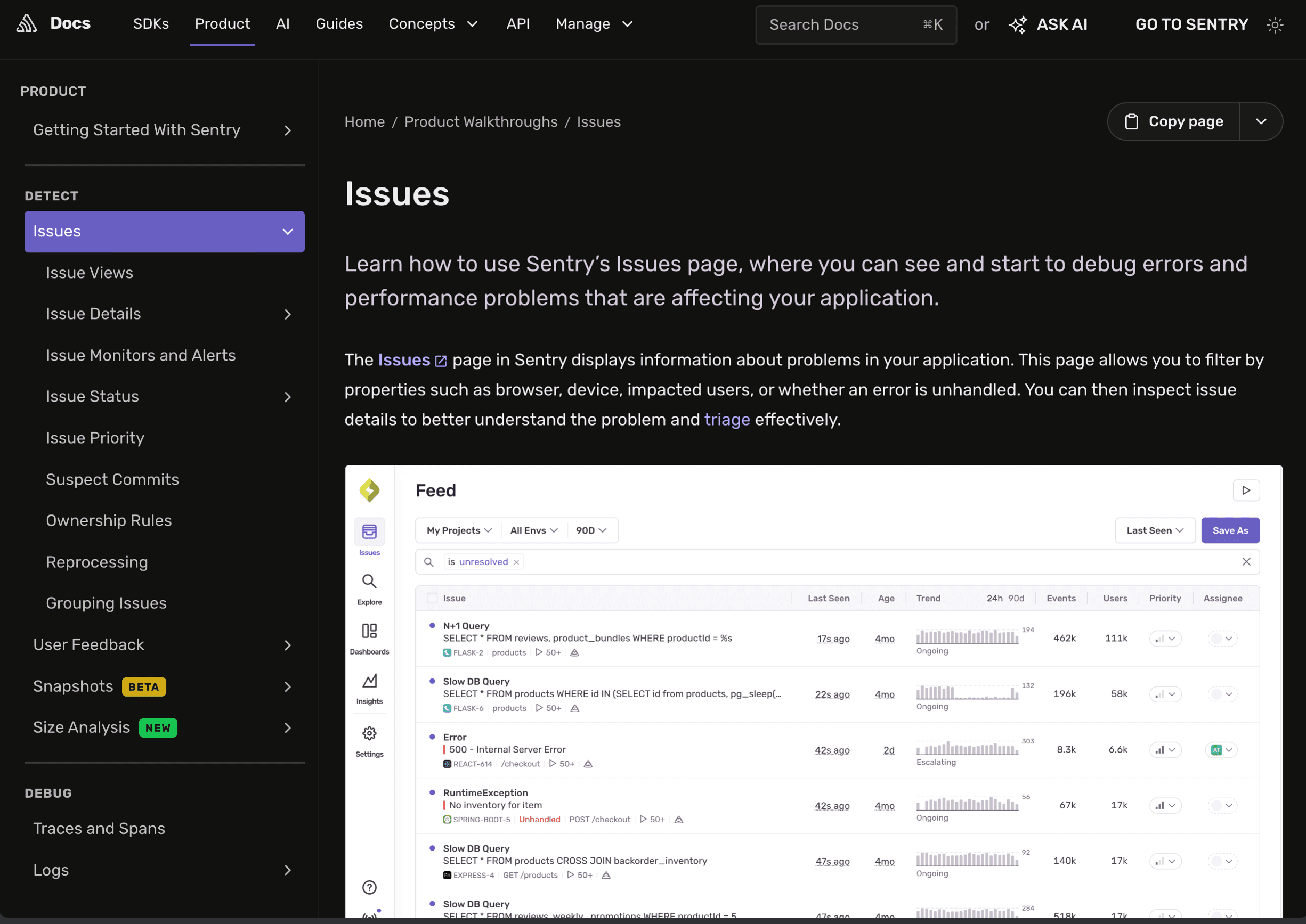This screenshot has width=1306, height=924.
Task: Open the assignee dropdown for RuntimeException row
Action: click(1222, 806)
